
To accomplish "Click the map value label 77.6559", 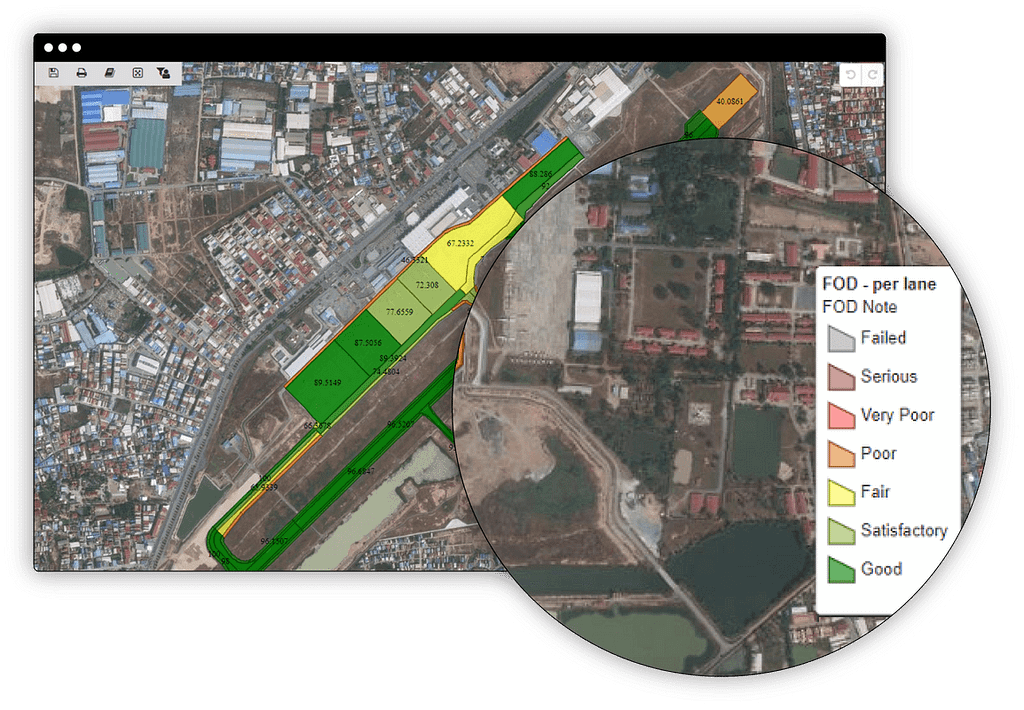I will (x=400, y=312).
